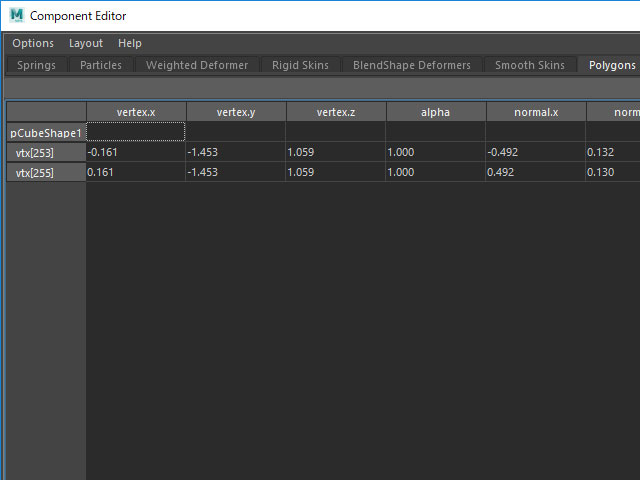Screen dimensions: 640x480
Task: Click the vertex.x column header
Action: click(136, 112)
